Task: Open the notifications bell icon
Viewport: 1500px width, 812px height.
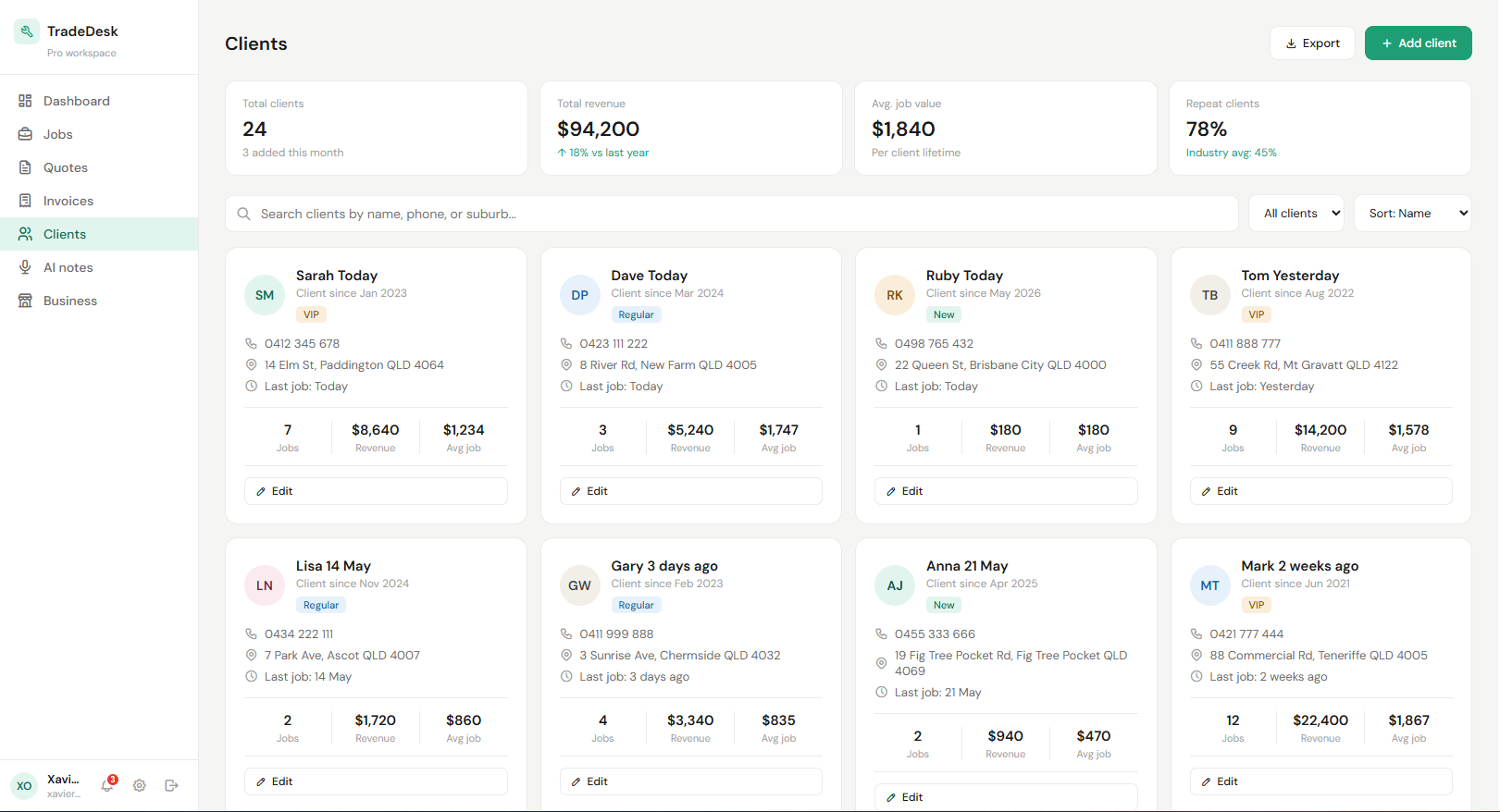Action: 107,785
